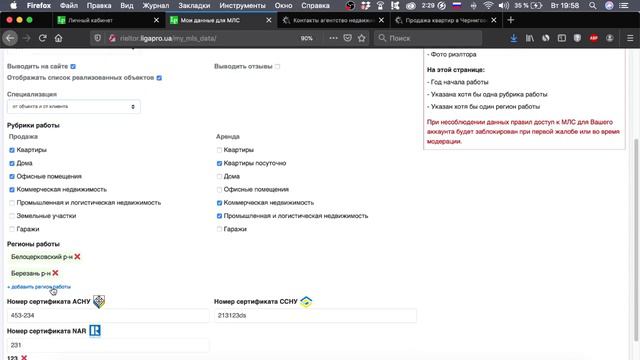Open the Firefox account icon
Image resolution: width=640 pixels, height=360 pixels.
609,38
